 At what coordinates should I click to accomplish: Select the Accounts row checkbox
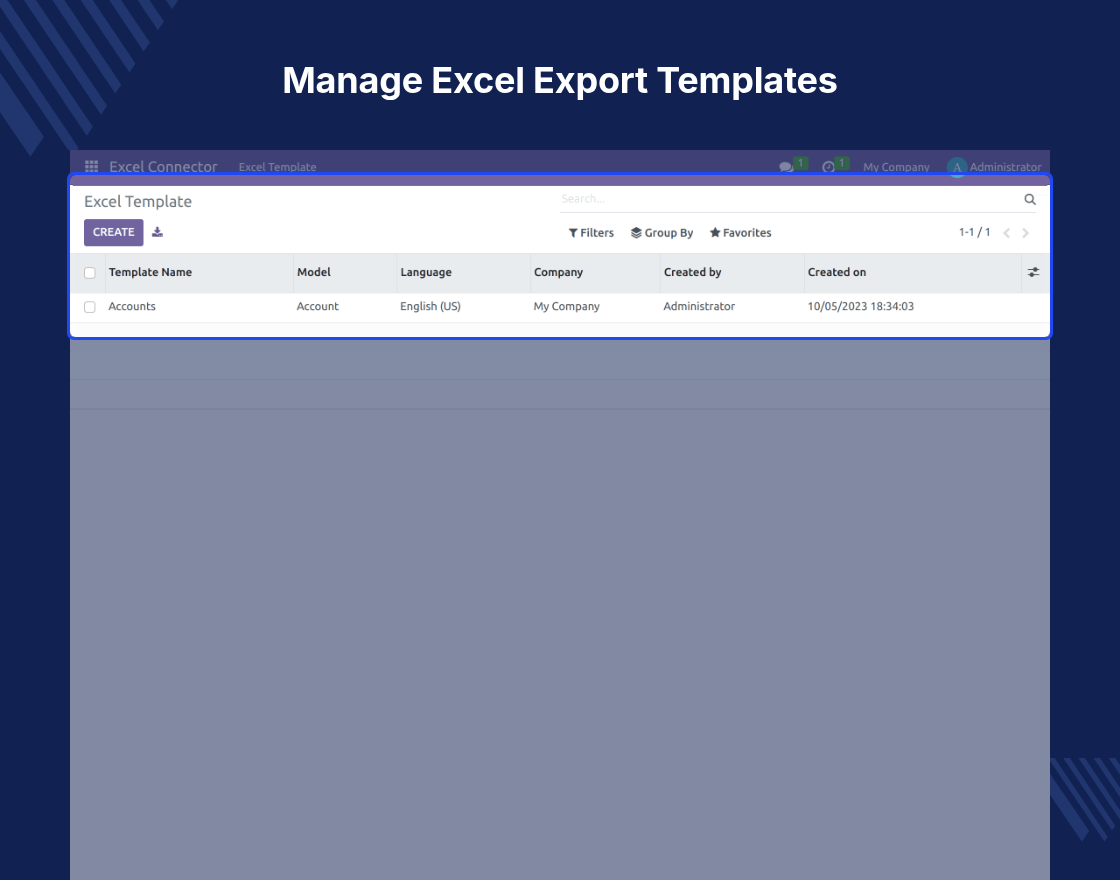89,307
